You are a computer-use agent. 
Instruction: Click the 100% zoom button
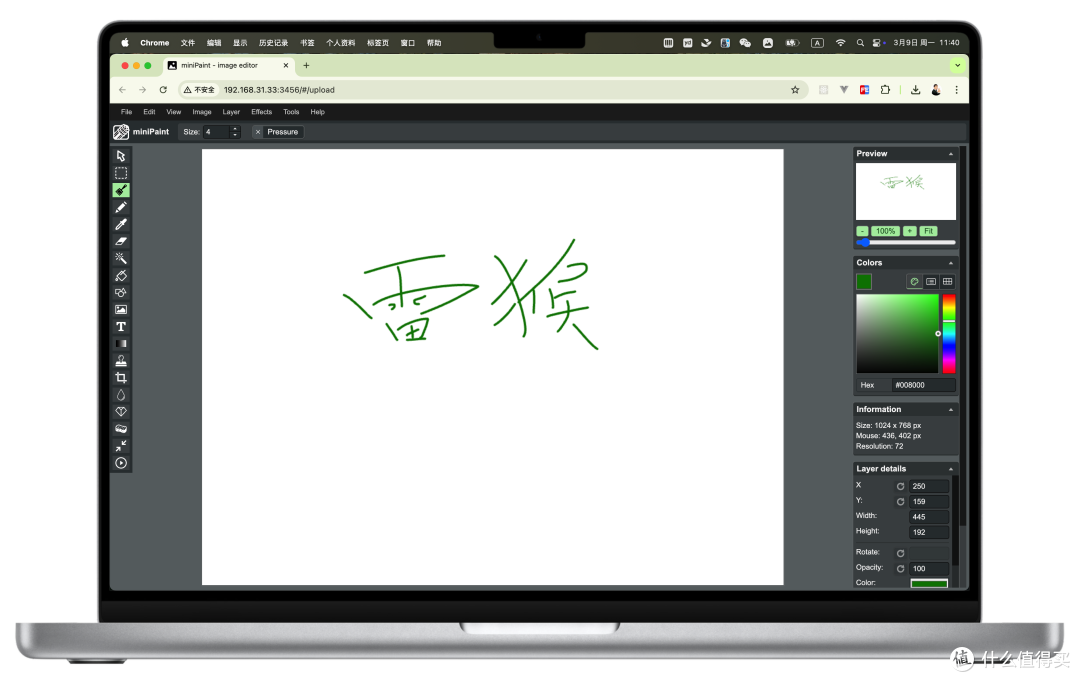coord(884,230)
